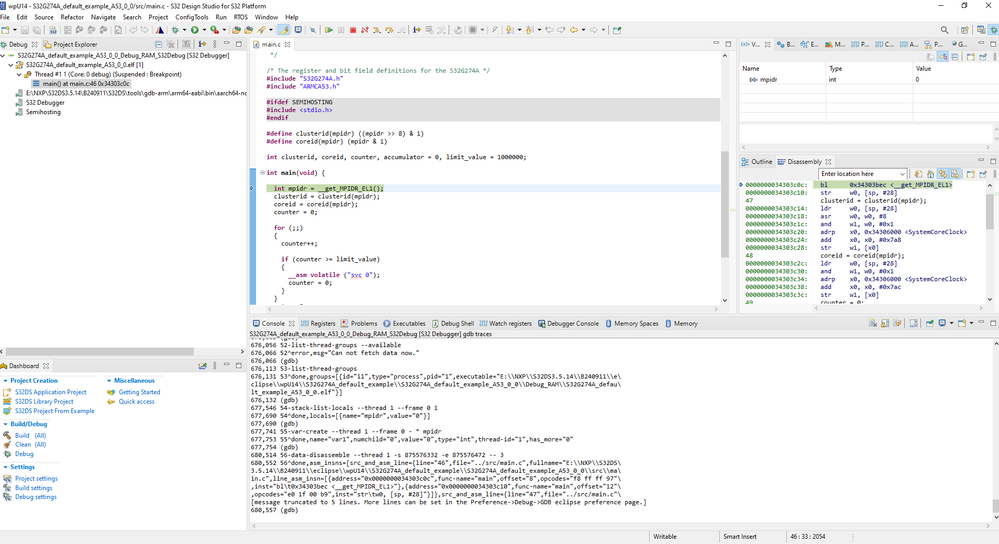Click the Disconnect debugger icon

[364, 30]
